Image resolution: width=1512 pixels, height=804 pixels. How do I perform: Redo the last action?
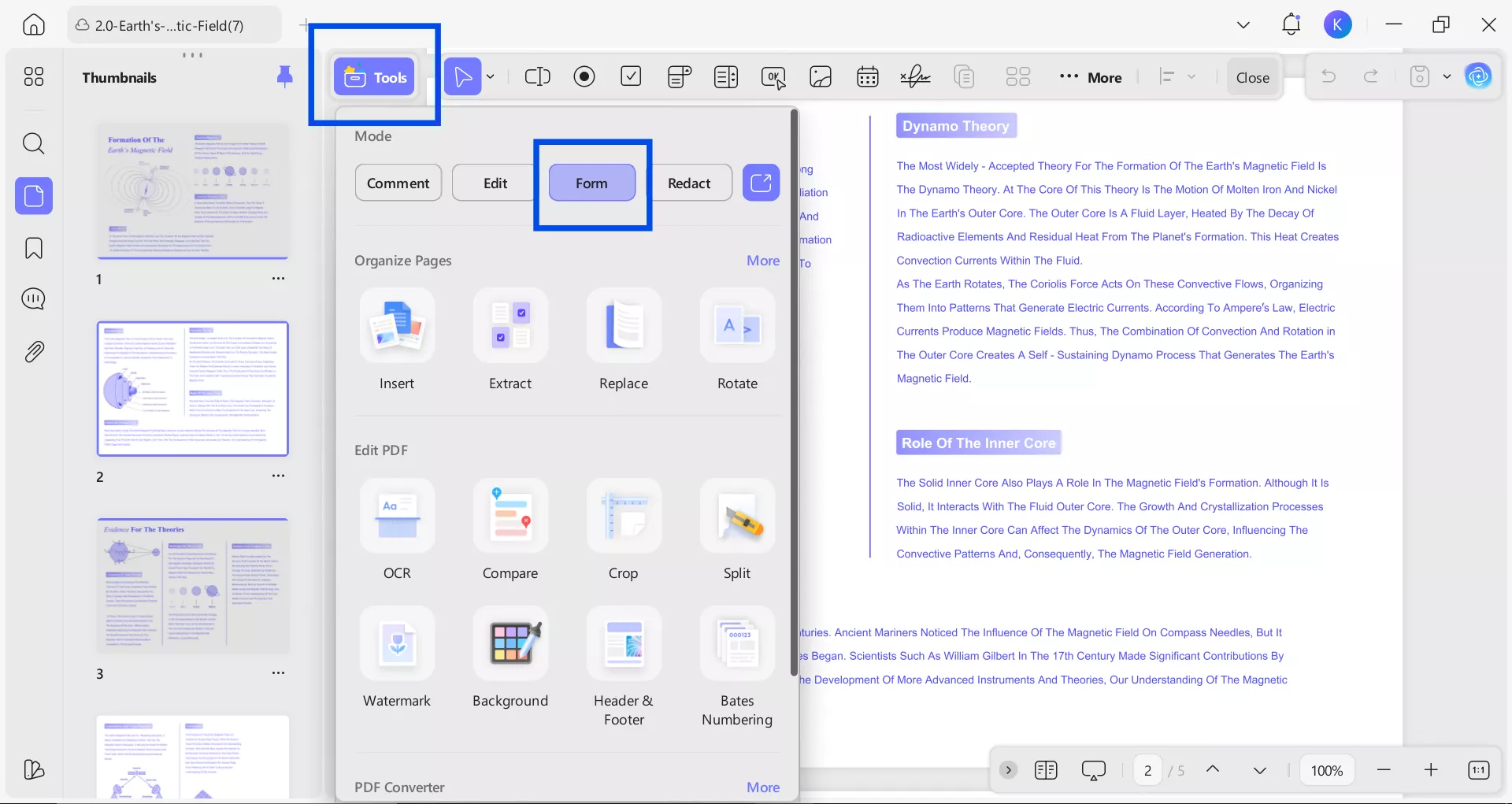coord(1371,76)
